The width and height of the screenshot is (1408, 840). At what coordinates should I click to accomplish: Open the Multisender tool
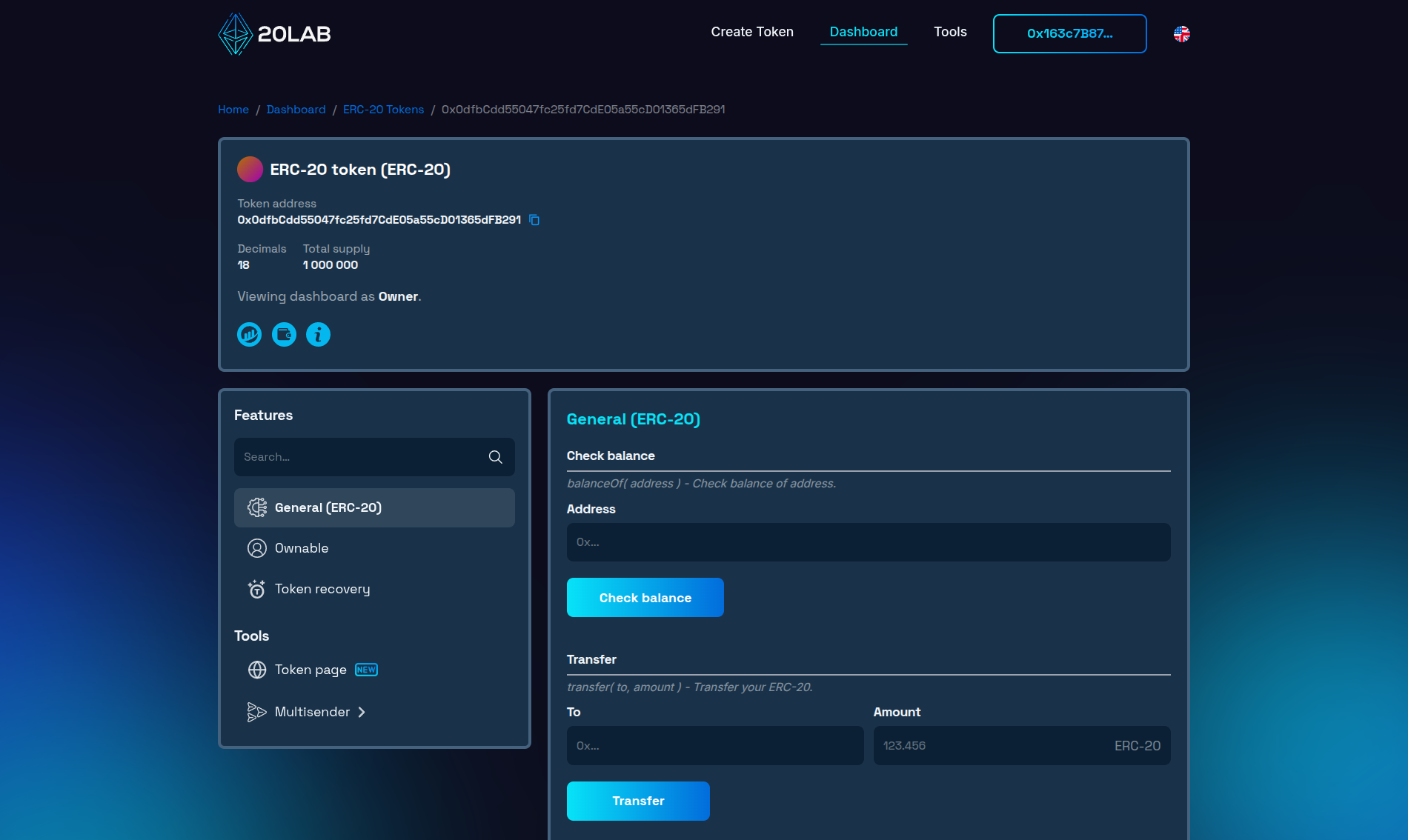pos(312,712)
